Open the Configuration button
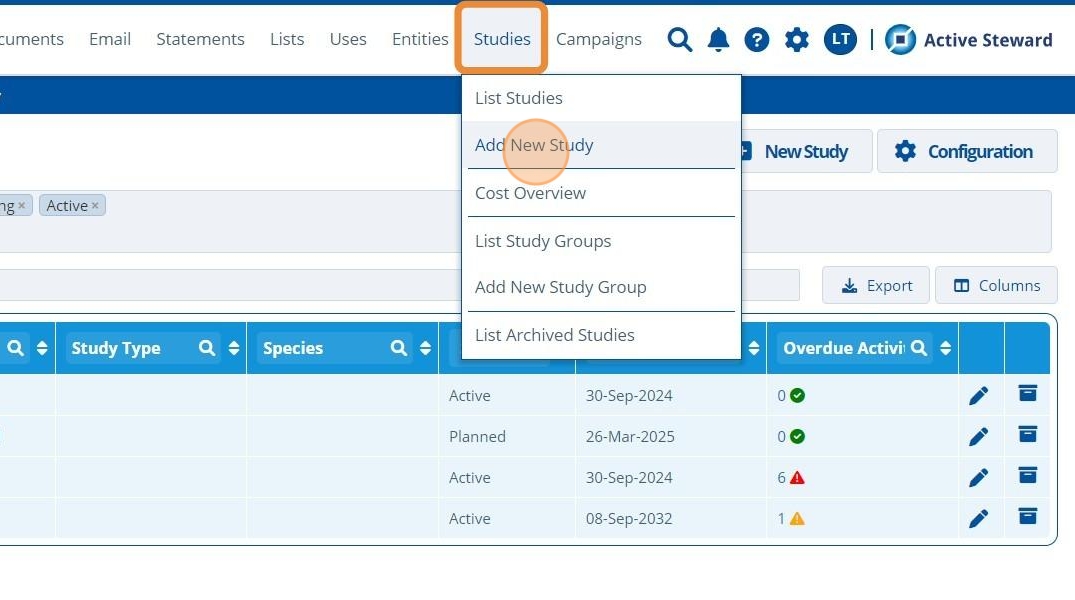 (966, 152)
